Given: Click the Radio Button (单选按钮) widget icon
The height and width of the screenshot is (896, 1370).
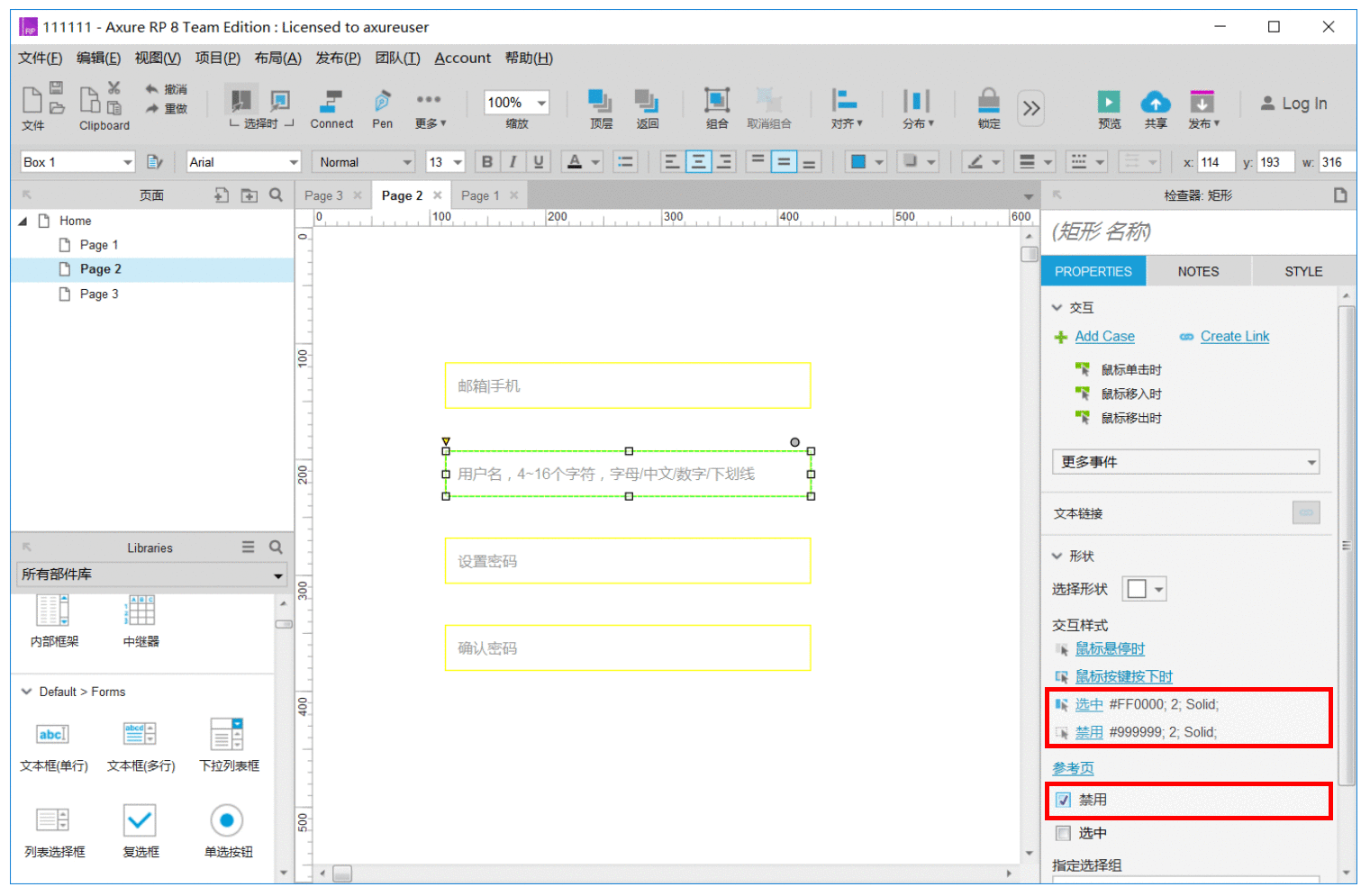Looking at the screenshot, I should click(x=227, y=820).
